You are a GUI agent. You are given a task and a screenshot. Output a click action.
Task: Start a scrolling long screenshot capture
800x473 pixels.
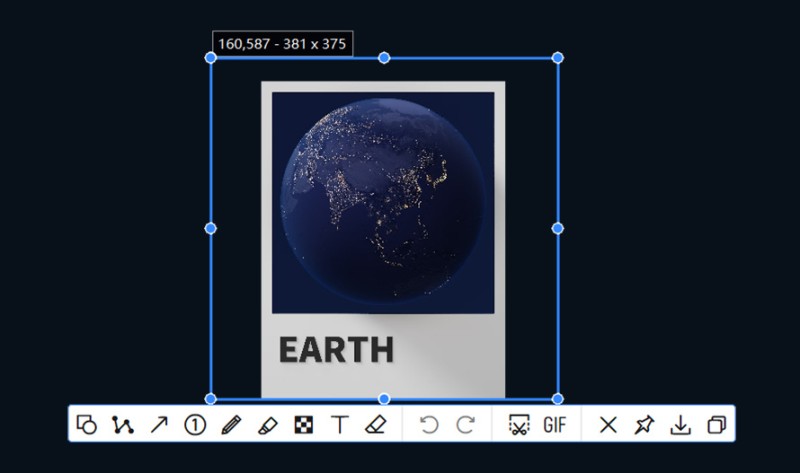518,424
